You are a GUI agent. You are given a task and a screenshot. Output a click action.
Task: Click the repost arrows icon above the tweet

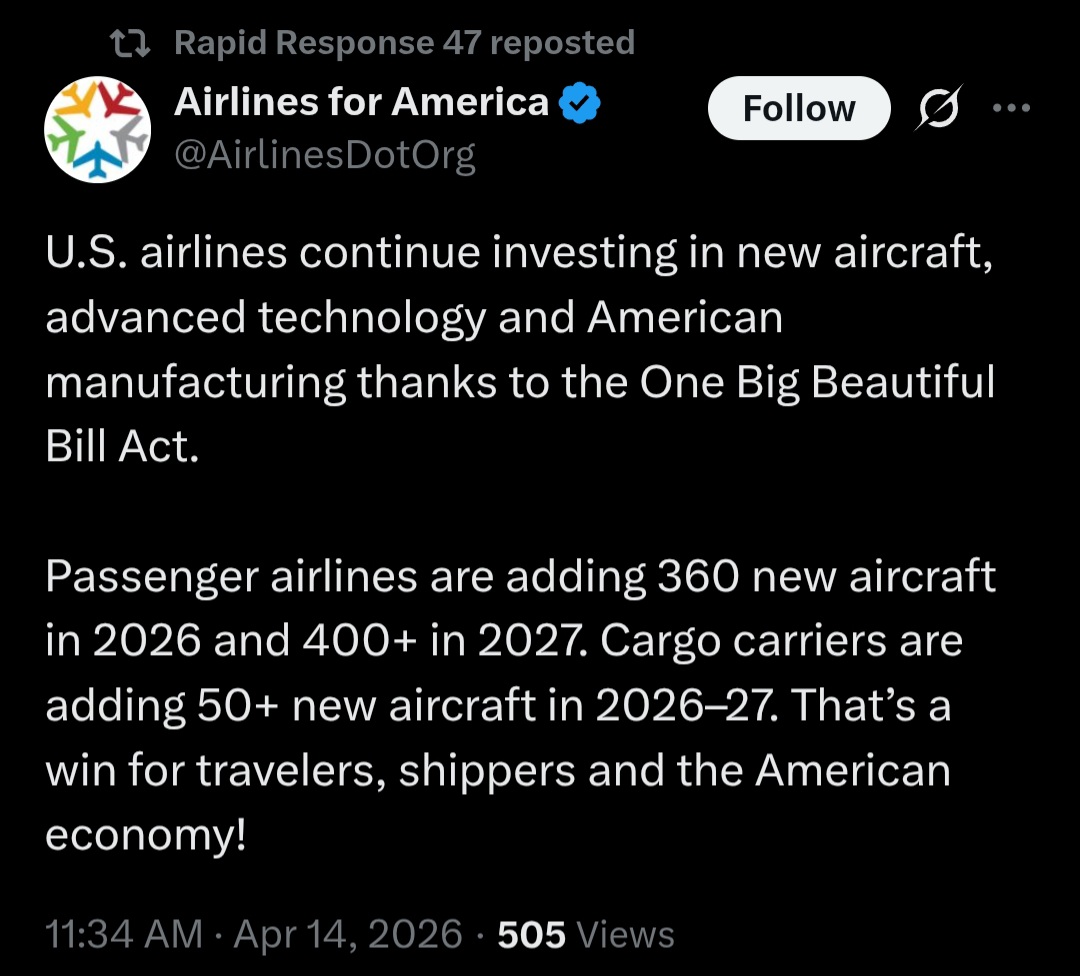click(x=129, y=43)
